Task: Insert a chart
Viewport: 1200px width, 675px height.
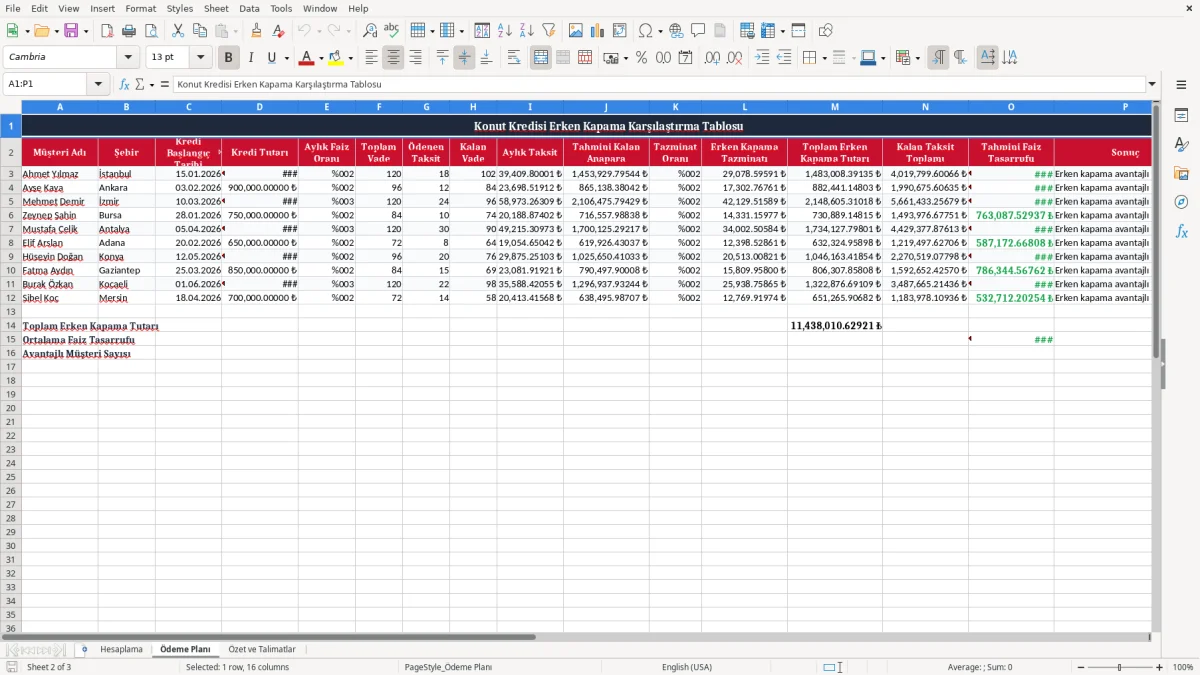Action: point(598,31)
